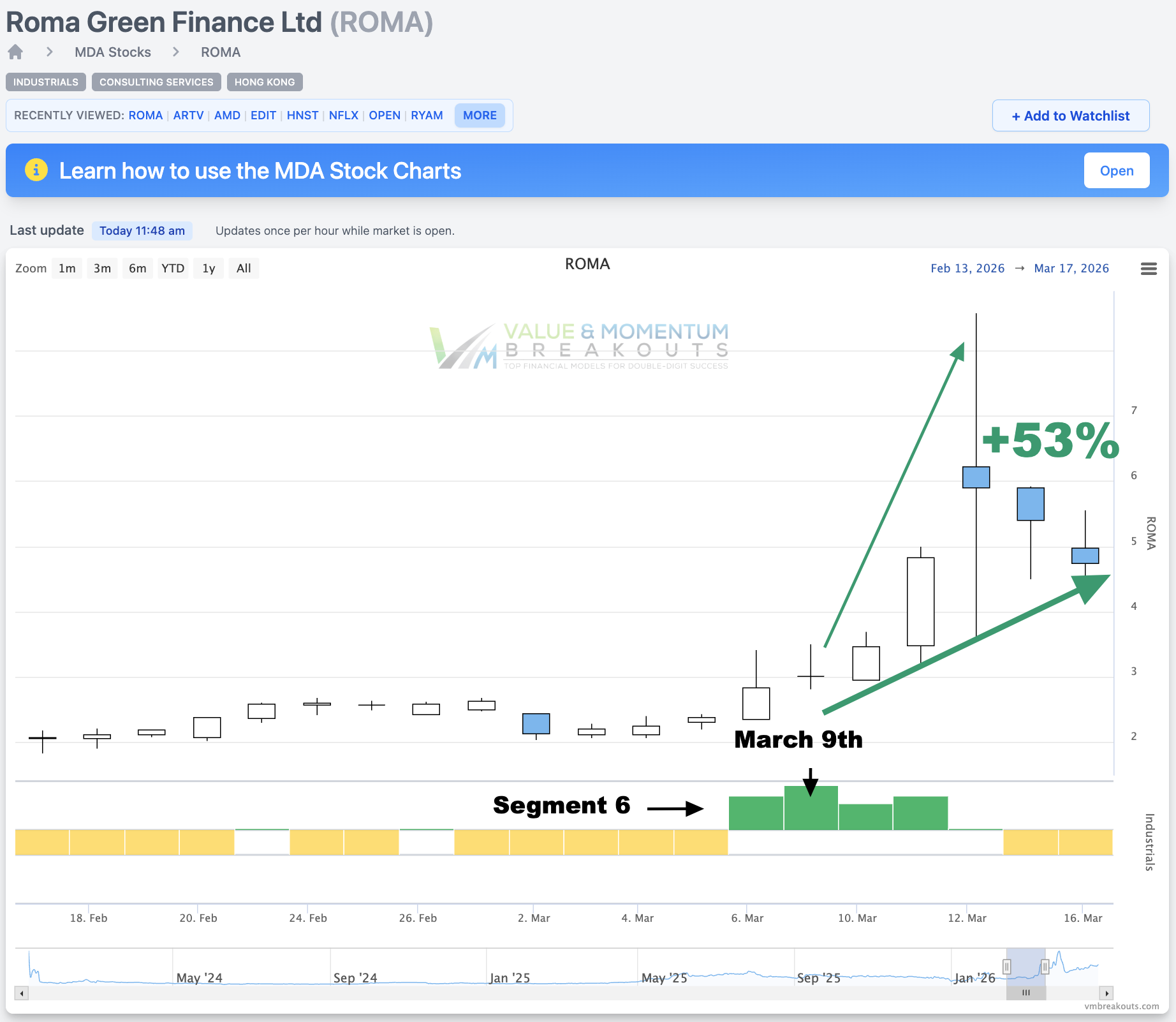Click the tall March 12 candlestick body
1176x1022 pixels.
coord(976,477)
